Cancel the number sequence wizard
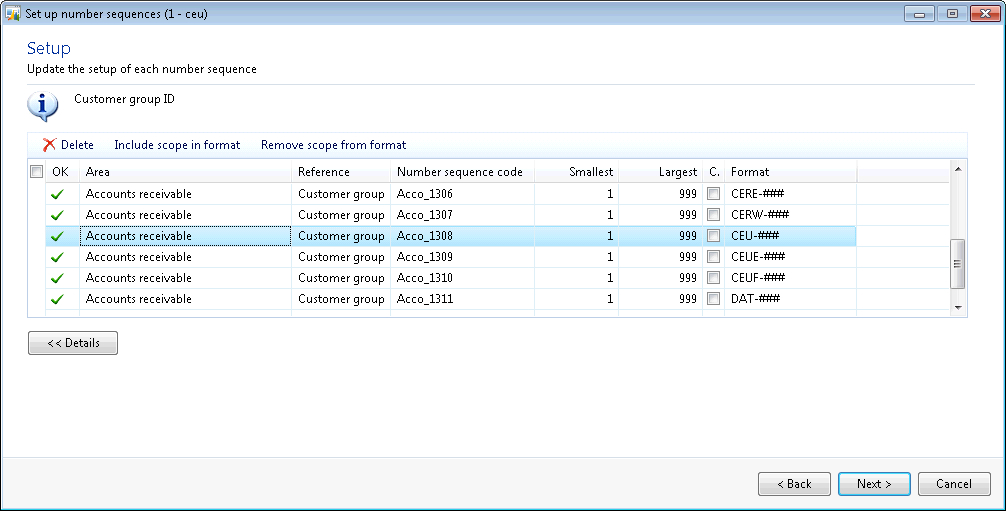The width and height of the screenshot is (1006, 511). coord(954,484)
